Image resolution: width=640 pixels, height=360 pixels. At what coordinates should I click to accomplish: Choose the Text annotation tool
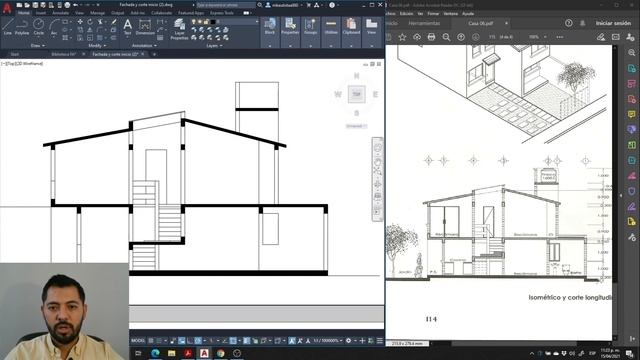(x=127, y=27)
